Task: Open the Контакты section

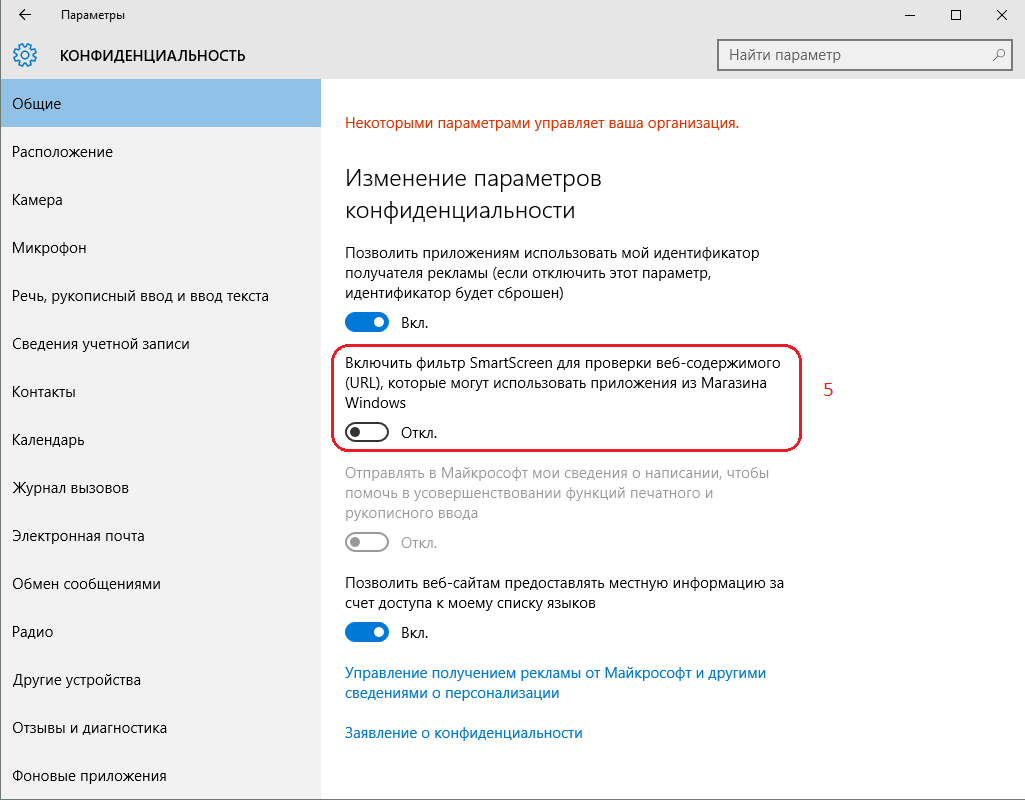Action: [46, 392]
